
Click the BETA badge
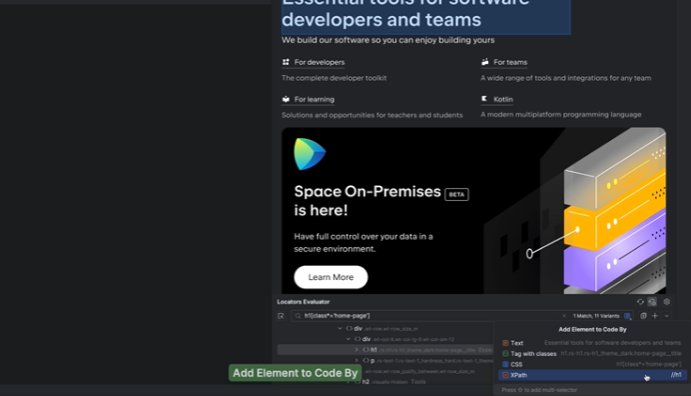tap(457, 194)
